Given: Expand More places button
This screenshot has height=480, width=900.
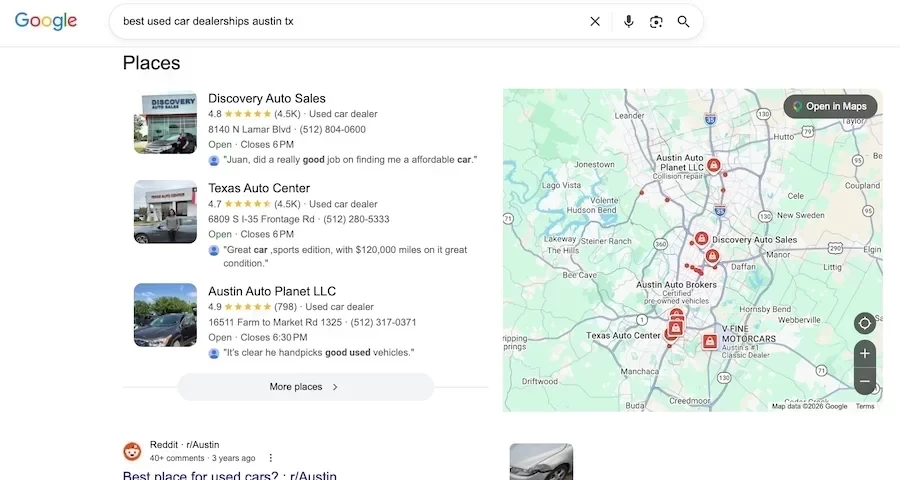Looking at the screenshot, I should pos(305,387).
